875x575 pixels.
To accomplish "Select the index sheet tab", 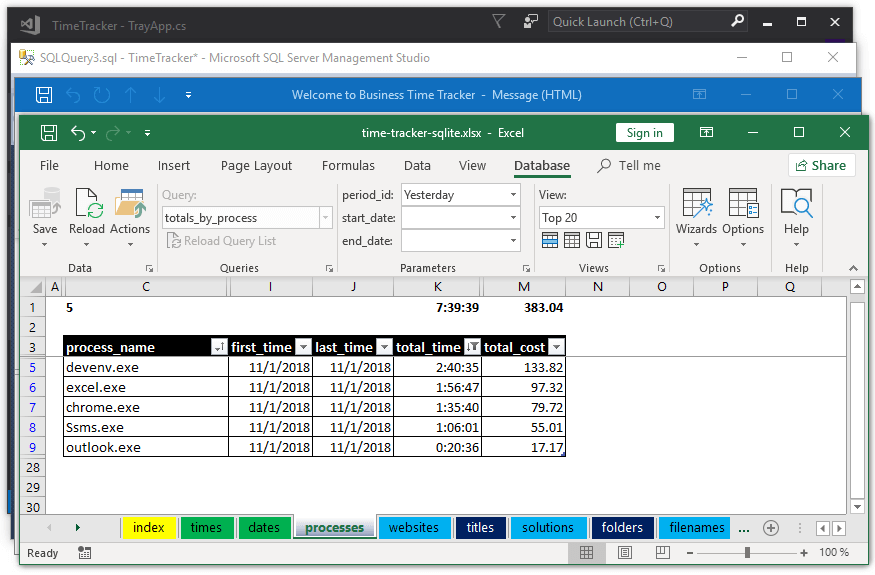I will tap(148, 528).
